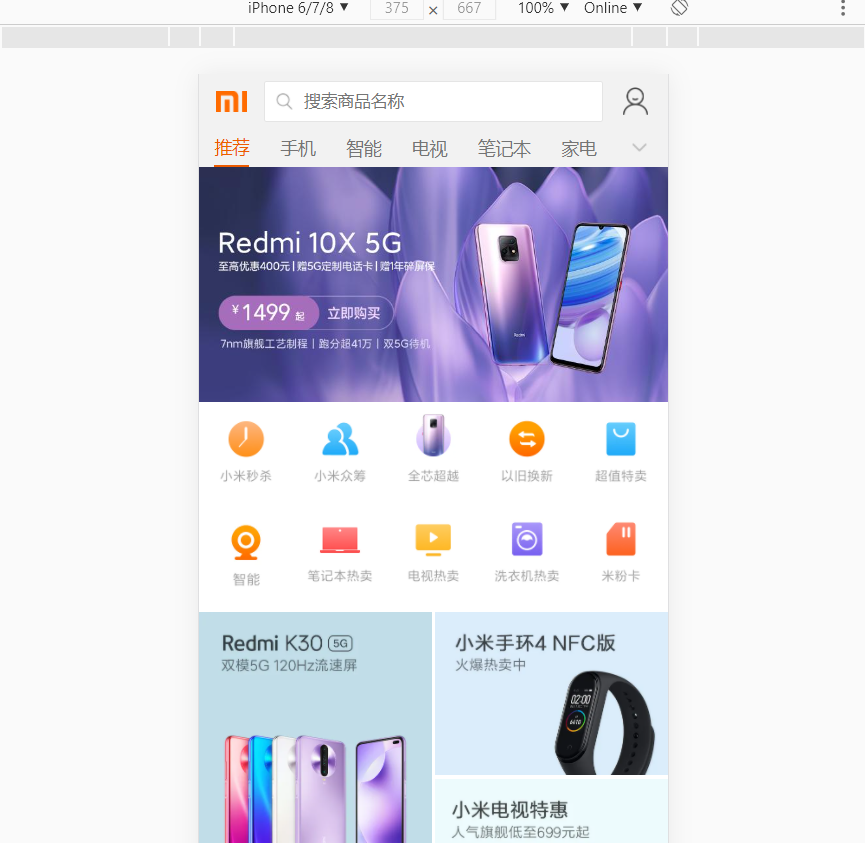865x843 pixels.
Task: Click the ¥1499 price pill
Action: (x=269, y=313)
